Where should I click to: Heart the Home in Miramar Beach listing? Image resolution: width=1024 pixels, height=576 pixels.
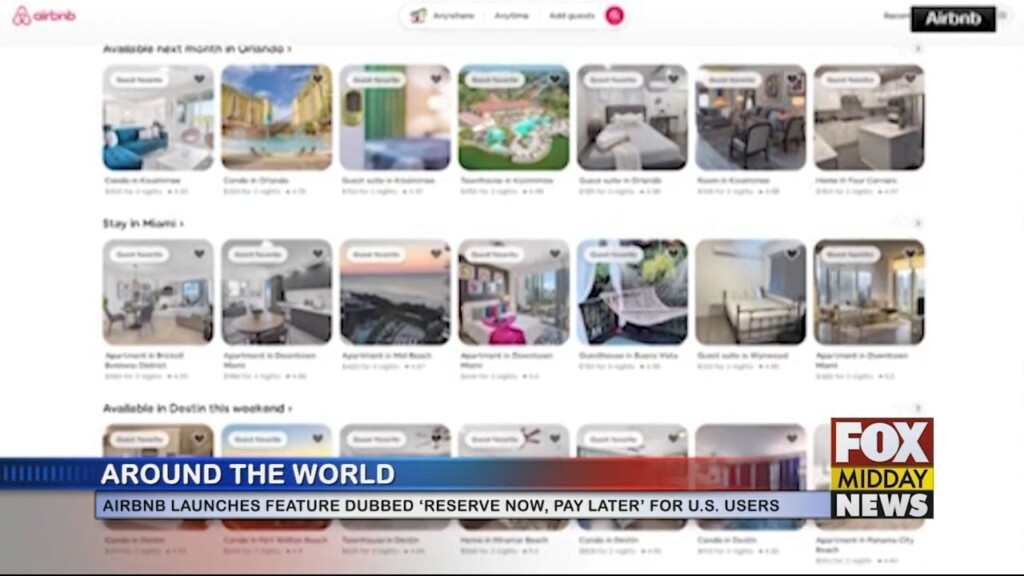click(x=554, y=439)
